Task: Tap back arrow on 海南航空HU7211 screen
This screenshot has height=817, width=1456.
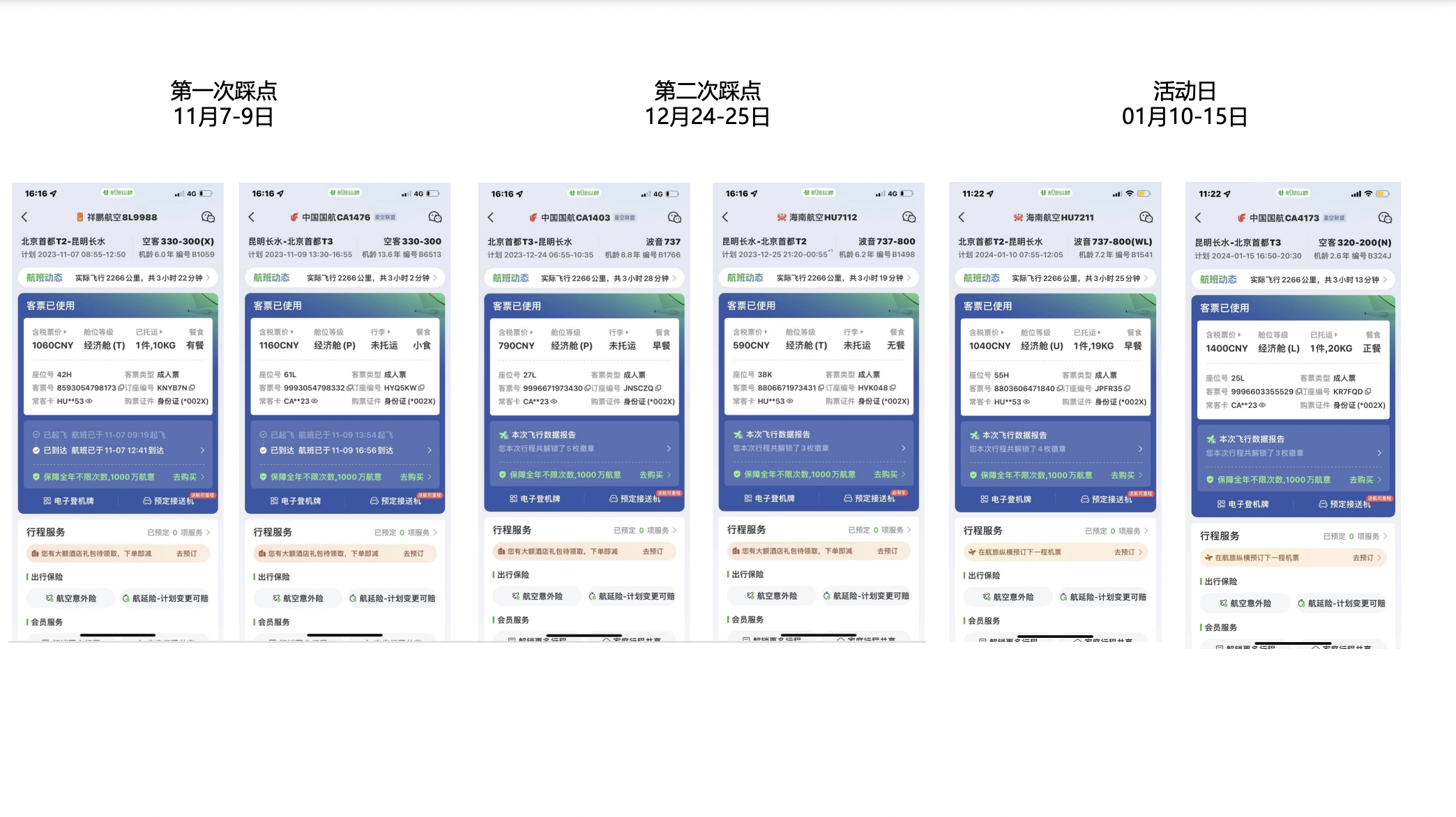Action: coord(962,217)
